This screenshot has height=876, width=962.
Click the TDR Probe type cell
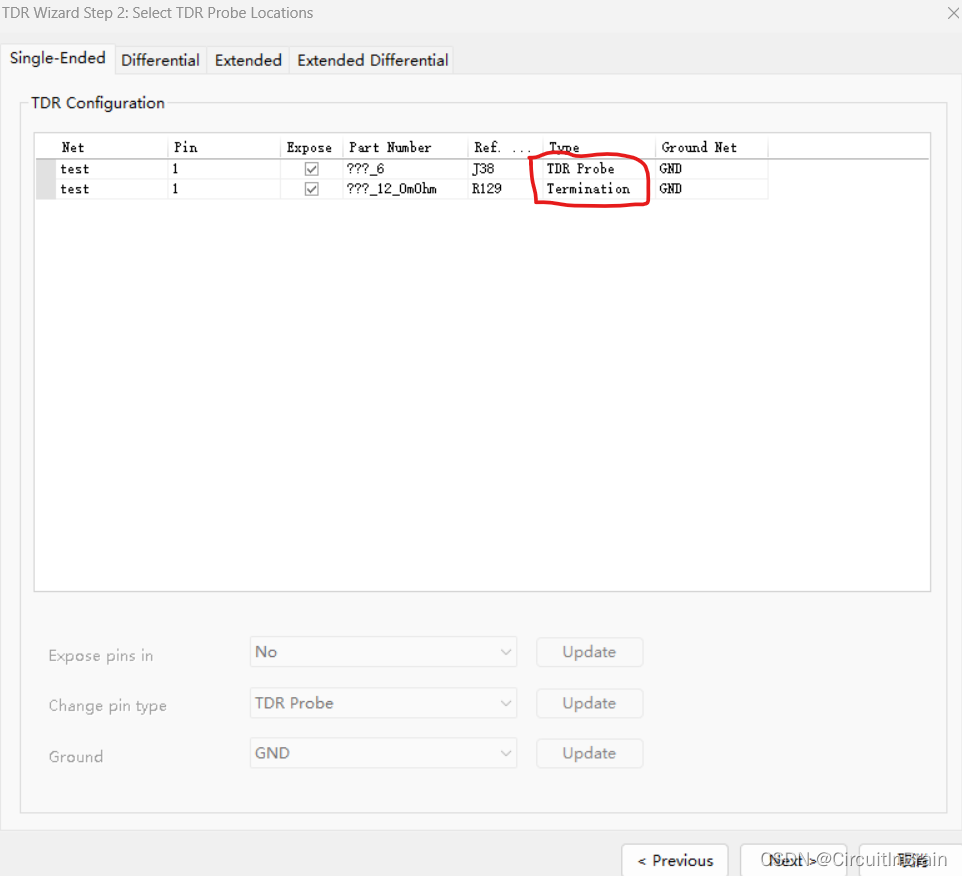click(597, 169)
